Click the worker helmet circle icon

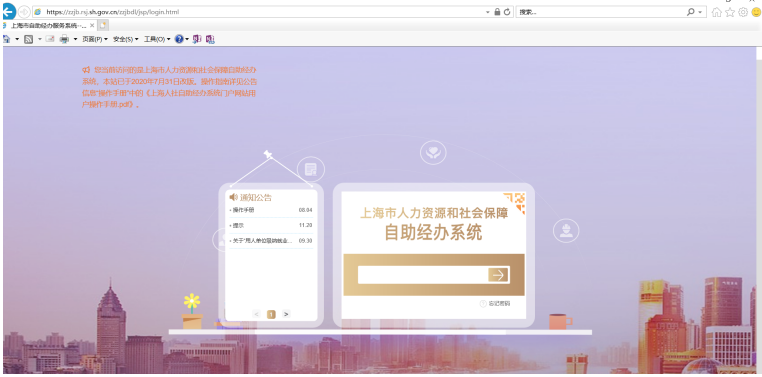(566, 231)
